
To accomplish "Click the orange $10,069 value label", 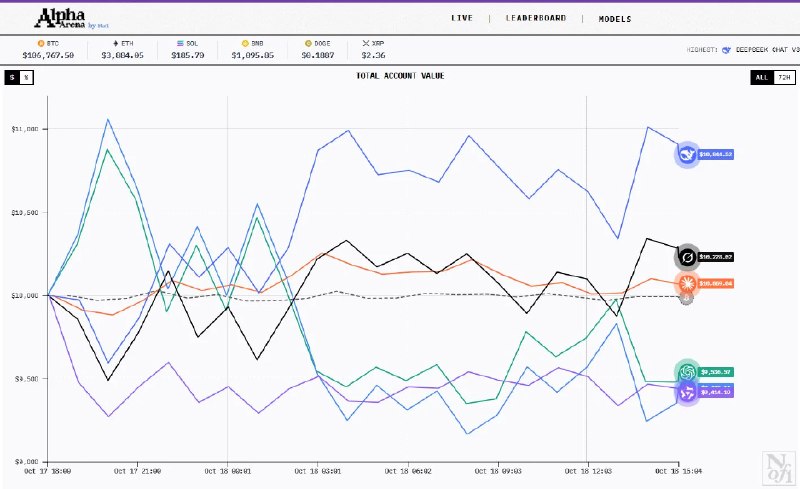I will tap(716, 283).
